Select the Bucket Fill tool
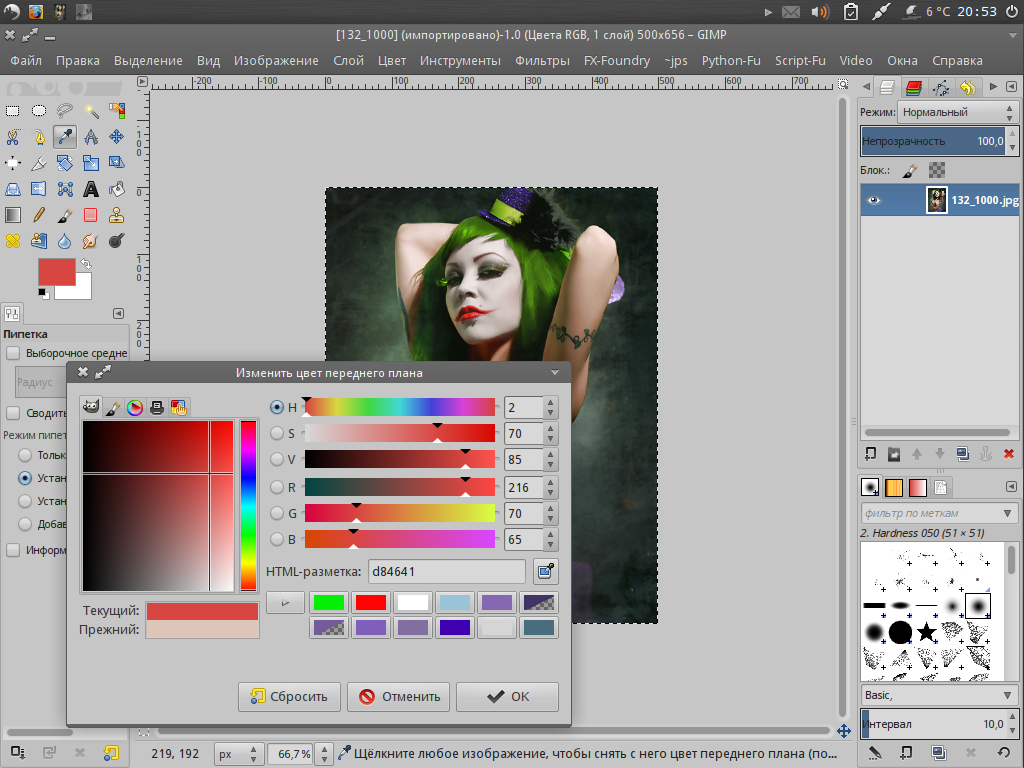 (x=117, y=189)
